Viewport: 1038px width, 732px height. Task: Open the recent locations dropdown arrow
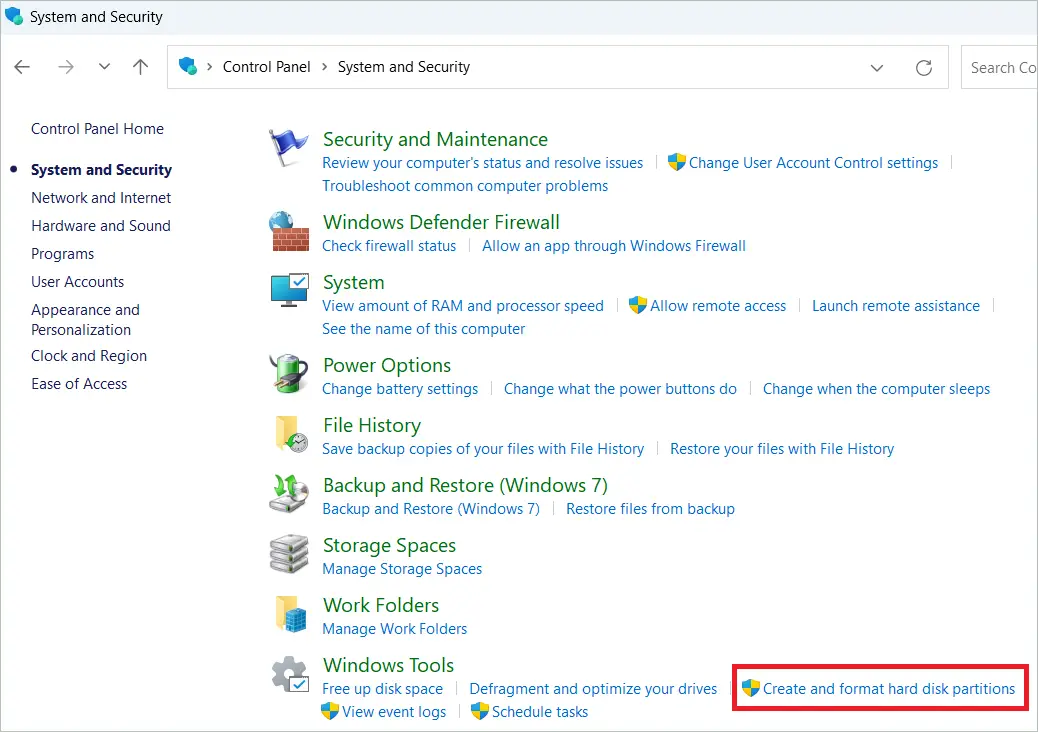[104, 67]
